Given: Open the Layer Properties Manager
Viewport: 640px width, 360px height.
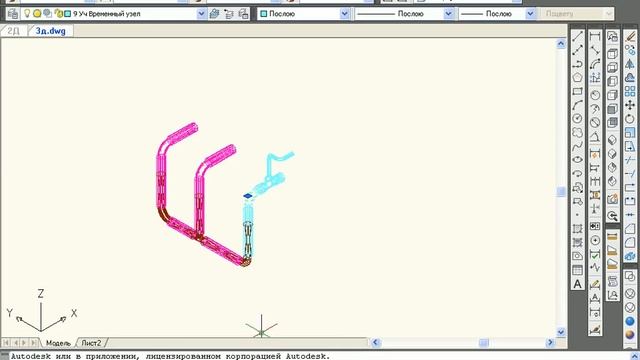Looking at the screenshot, I should pyautogui.click(x=13, y=13).
